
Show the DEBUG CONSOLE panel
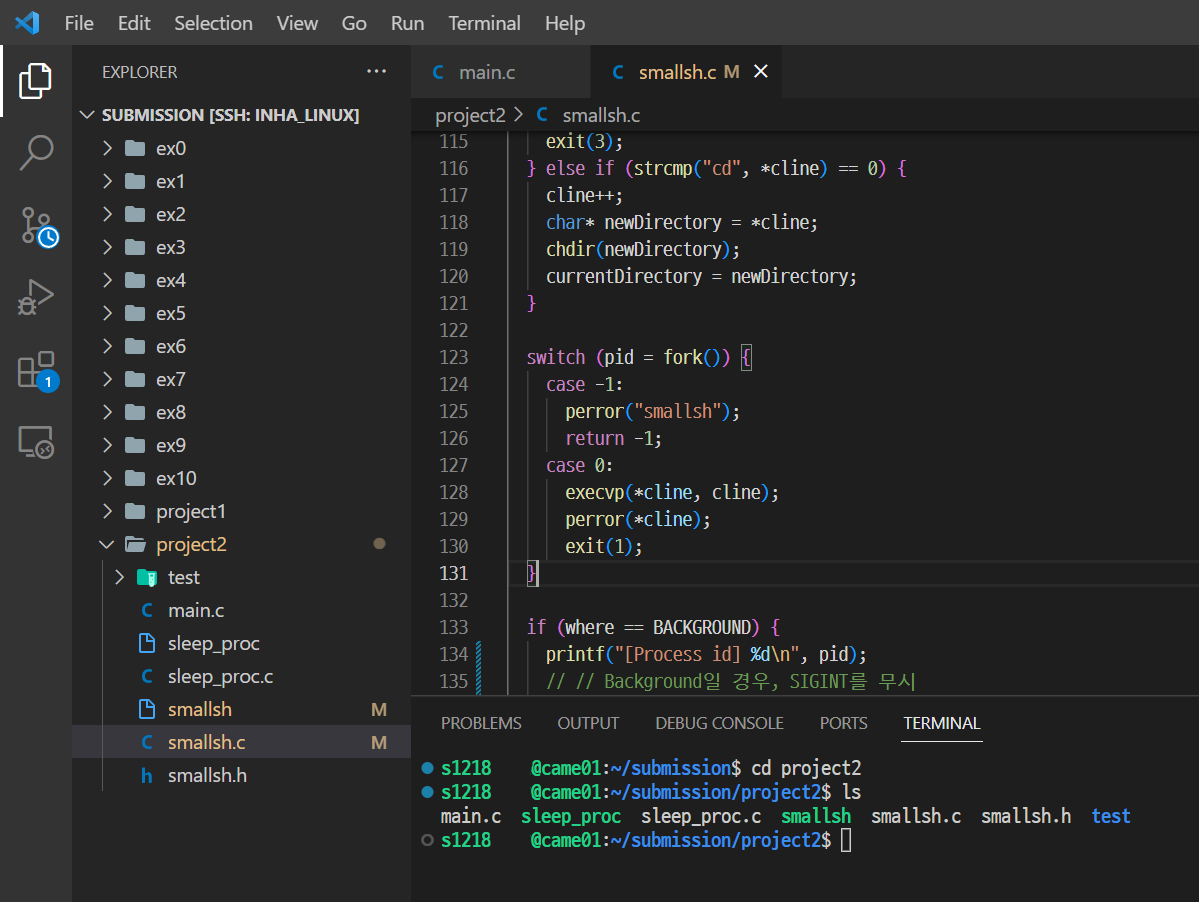coord(719,723)
